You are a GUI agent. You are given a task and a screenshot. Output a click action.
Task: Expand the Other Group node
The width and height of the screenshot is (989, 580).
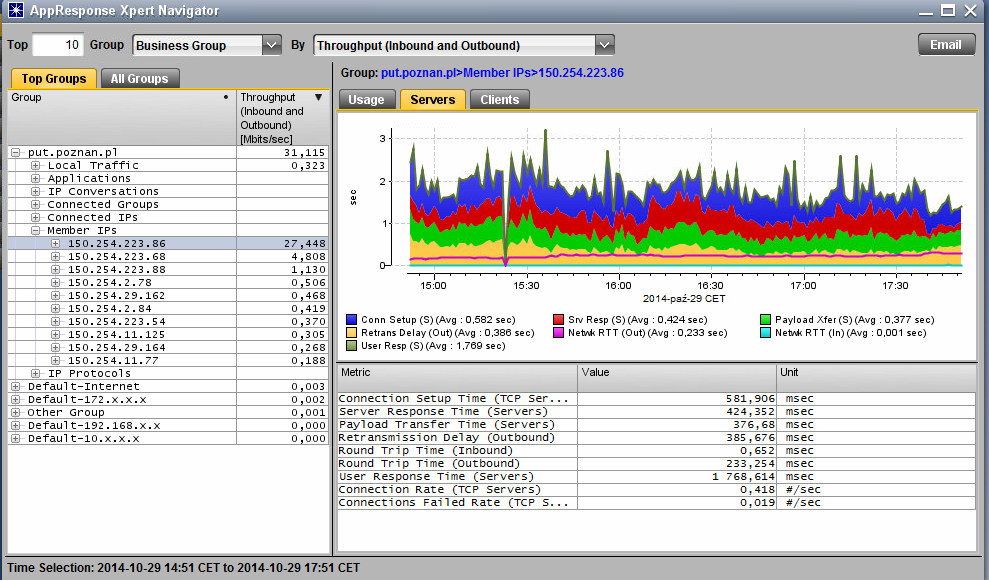(15, 412)
